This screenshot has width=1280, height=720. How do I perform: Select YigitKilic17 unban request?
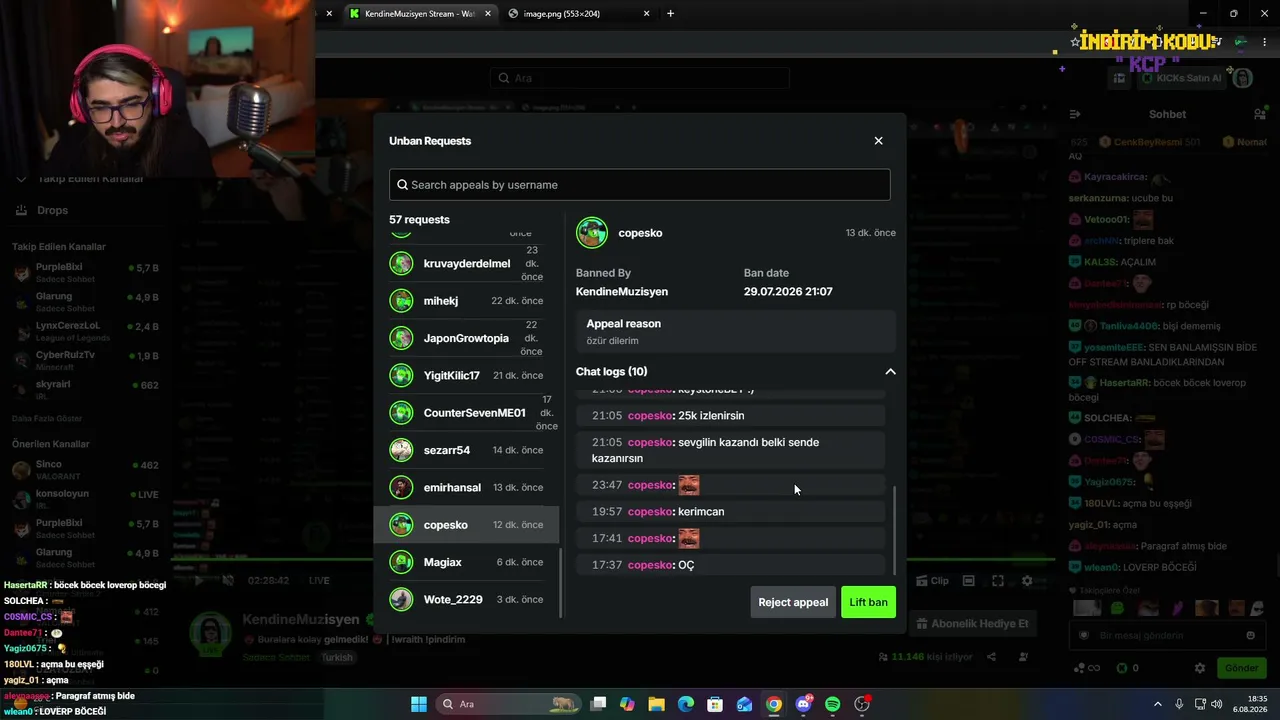pyautogui.click(x=466, y=375)
